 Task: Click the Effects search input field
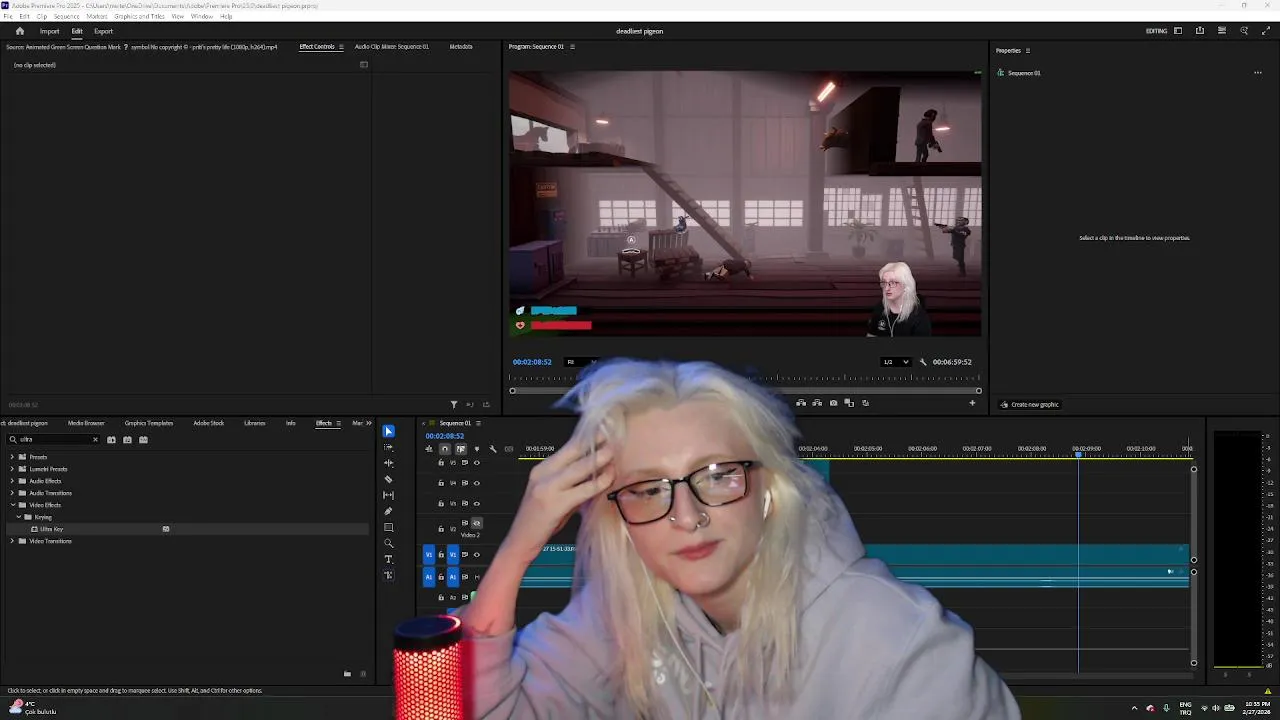(x=55, y=440)
